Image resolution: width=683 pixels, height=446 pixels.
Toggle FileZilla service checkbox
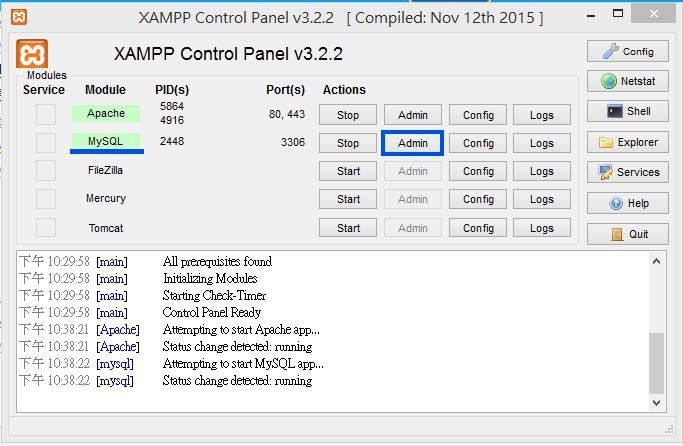pyautogui.click(x=46, y=170)
